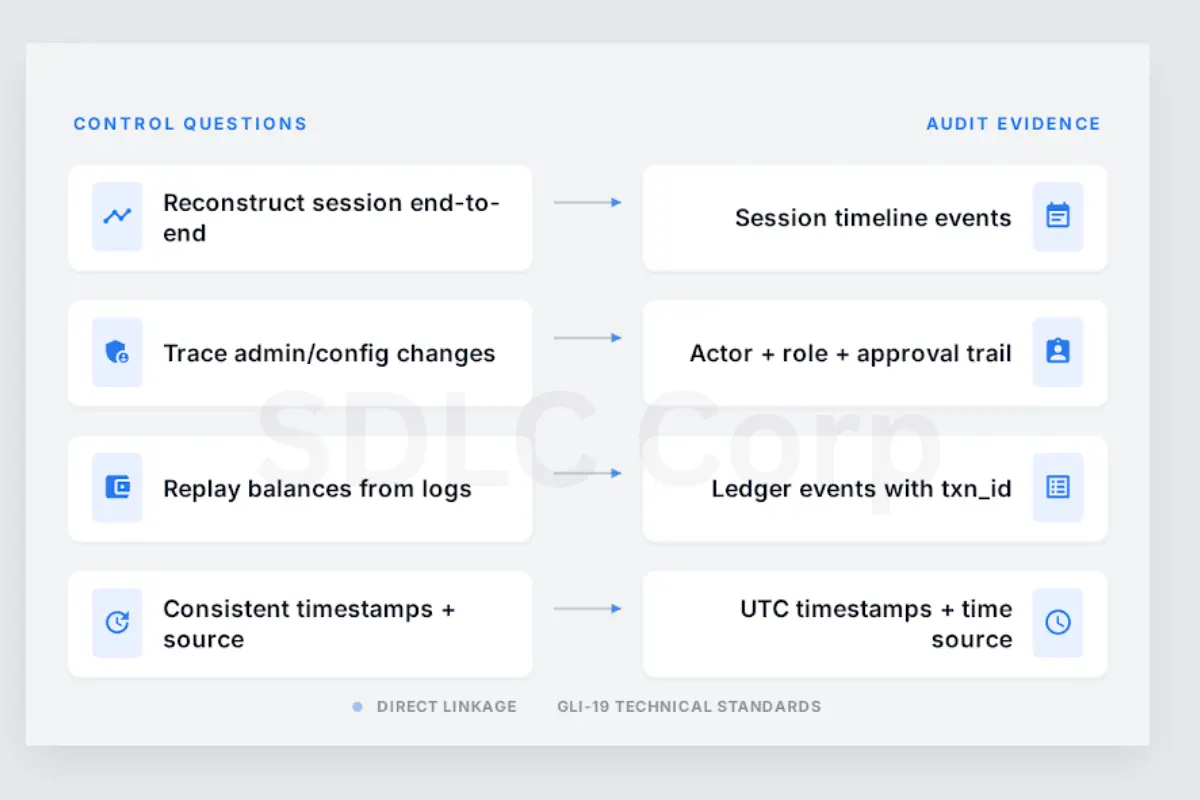Image resolution: width=1200 pixels, height=800 pixels.
Task: Click the ID badge icon for approval trail
Action: [1057, 352]
